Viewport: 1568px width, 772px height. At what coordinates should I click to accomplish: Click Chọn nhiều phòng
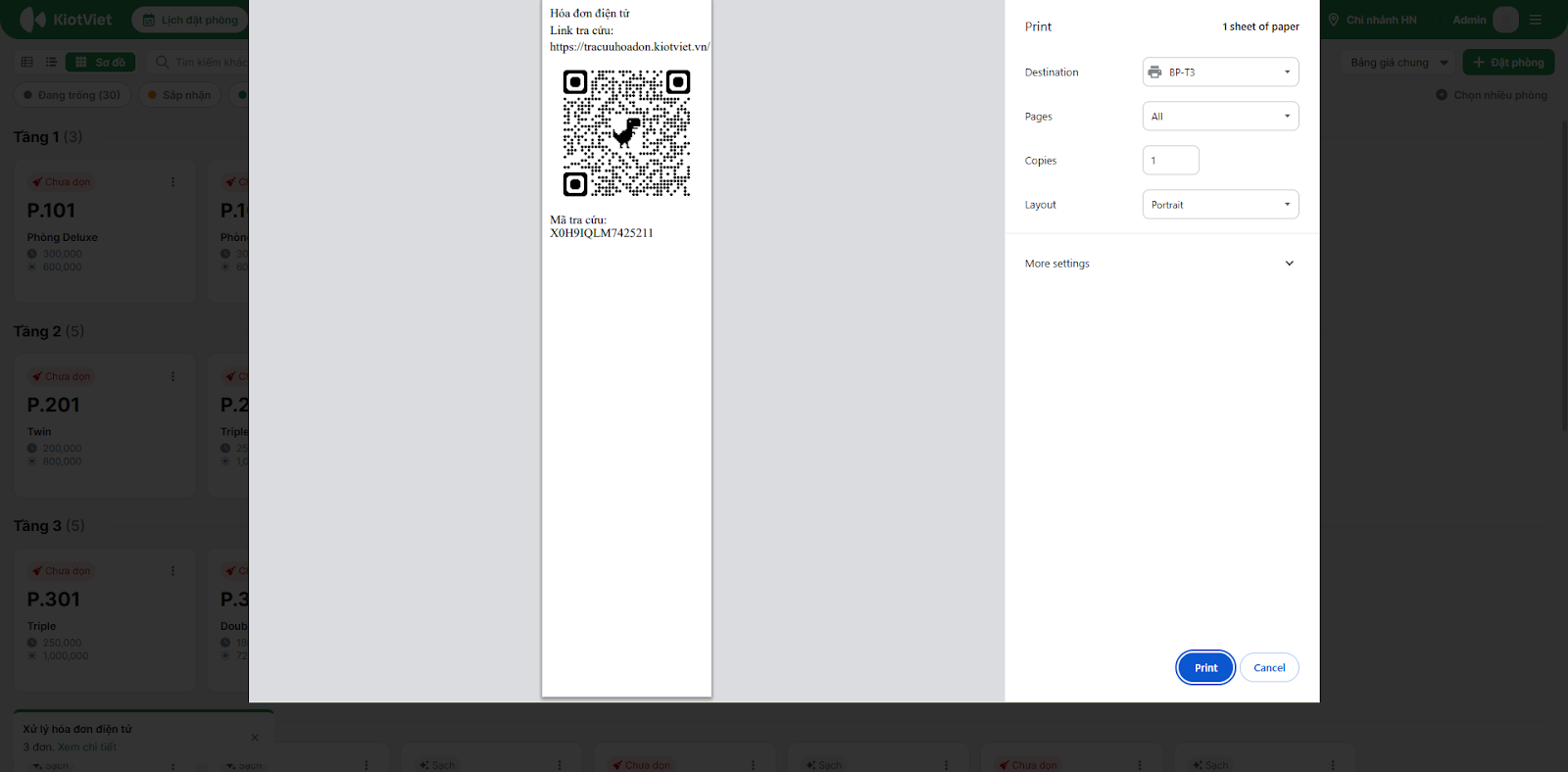[1492, 95]
